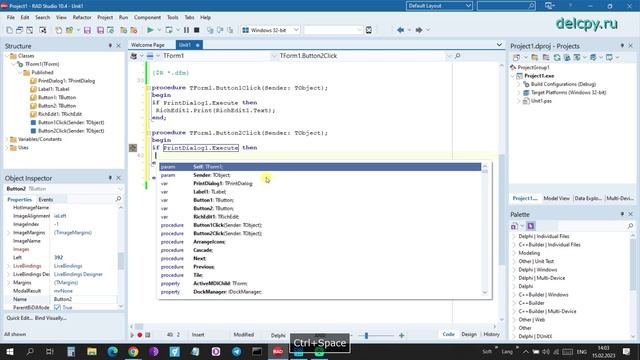The image size is (640, 360).
Task: Expand ImageMargins property
Action: coord(9,233)
